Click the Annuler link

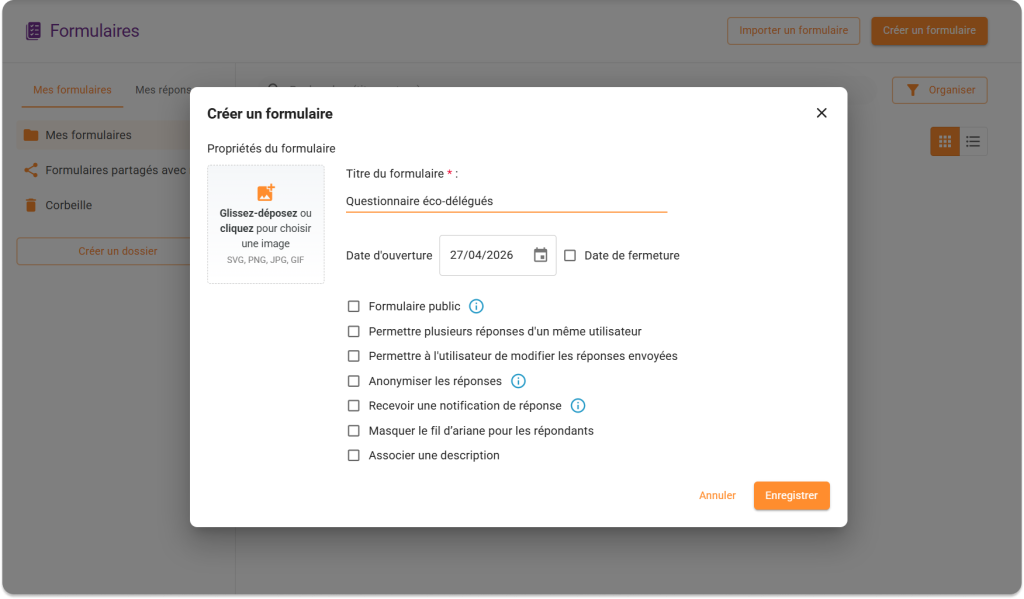[717, 496]
